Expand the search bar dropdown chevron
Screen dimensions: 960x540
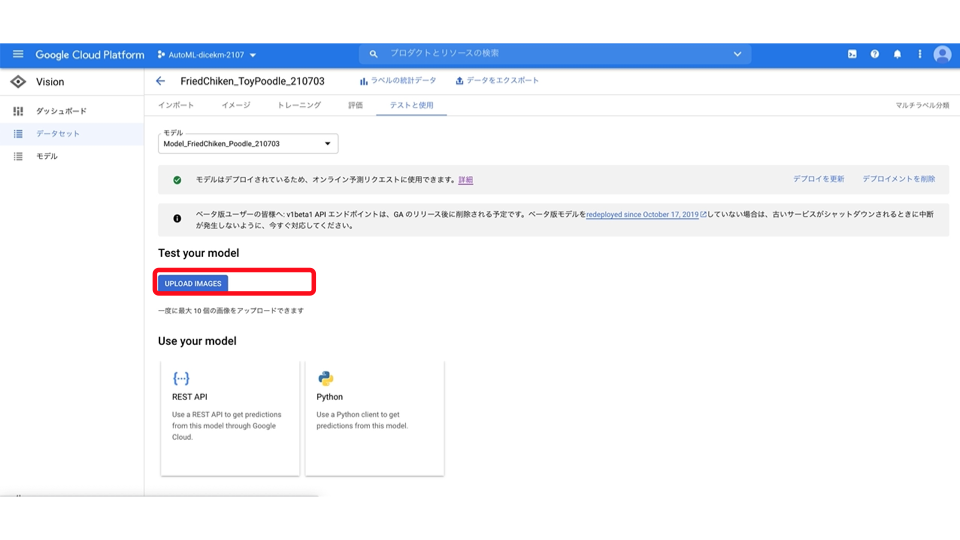(737, 54)
